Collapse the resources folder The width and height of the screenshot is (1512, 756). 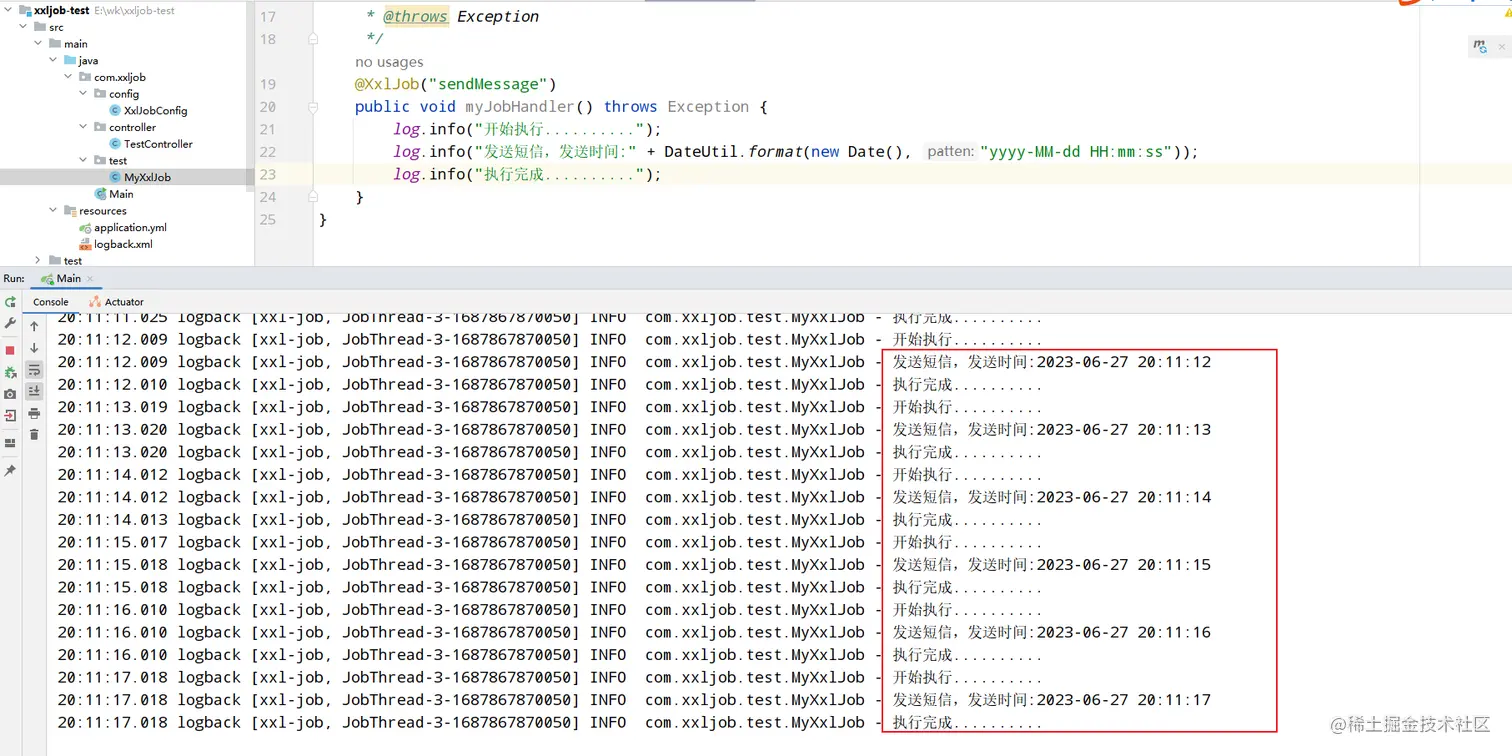[54, 210]
